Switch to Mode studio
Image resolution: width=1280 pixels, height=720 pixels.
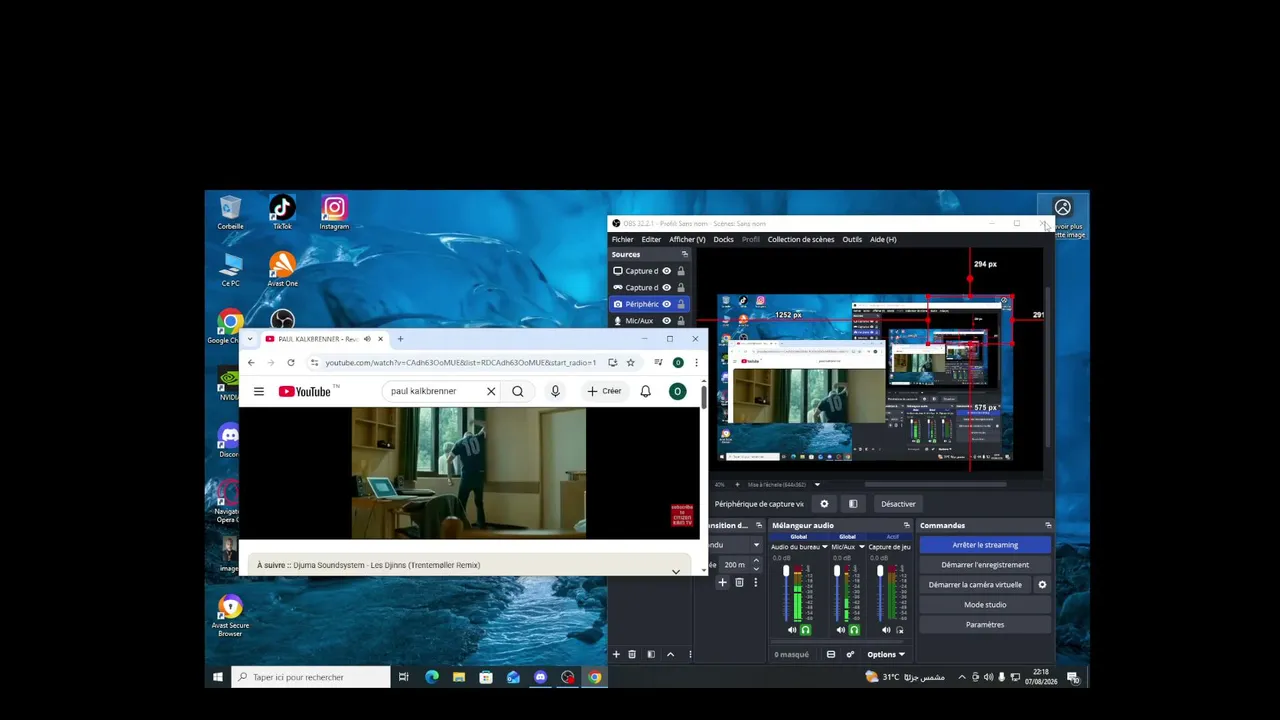coord(985,605)
